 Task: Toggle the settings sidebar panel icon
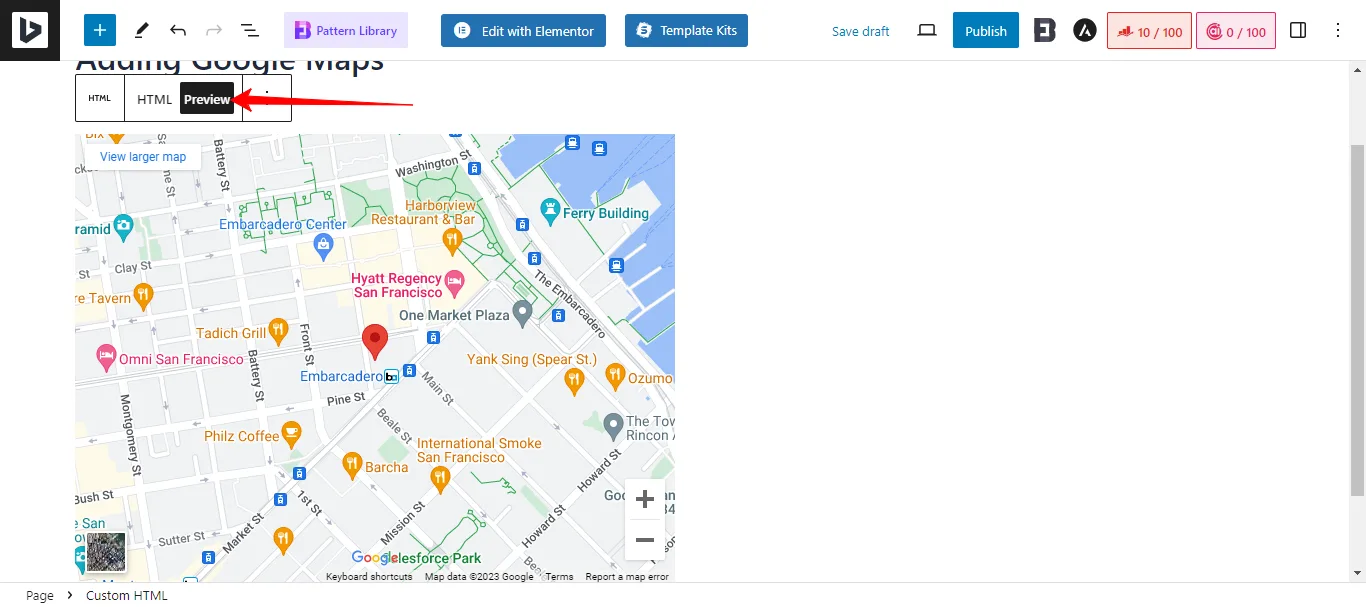tap(1298, 31)
